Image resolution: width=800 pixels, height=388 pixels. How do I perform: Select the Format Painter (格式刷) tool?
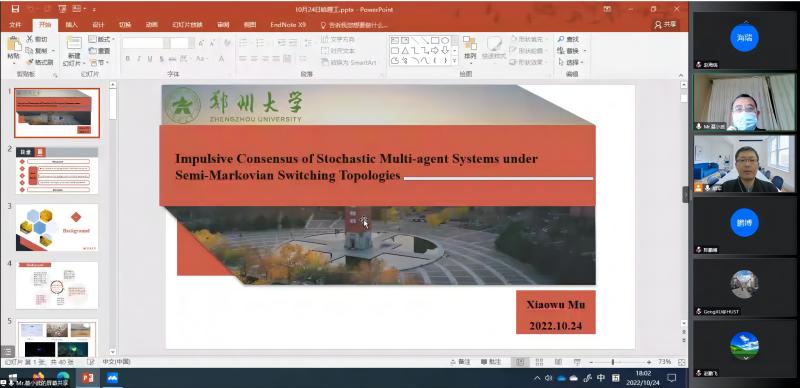tap(40, 62)
